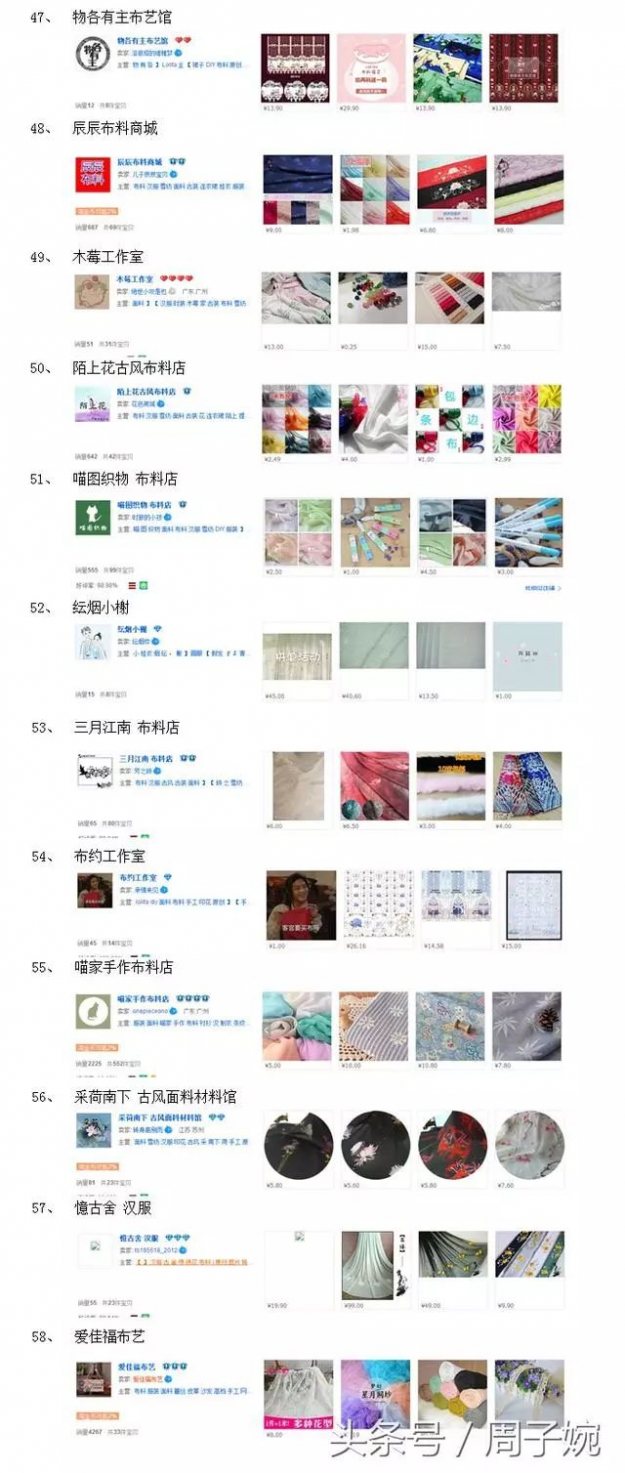Open the 陌上花古风布料店 blue shop link
625x1473 pixels.
pos(146,392)
